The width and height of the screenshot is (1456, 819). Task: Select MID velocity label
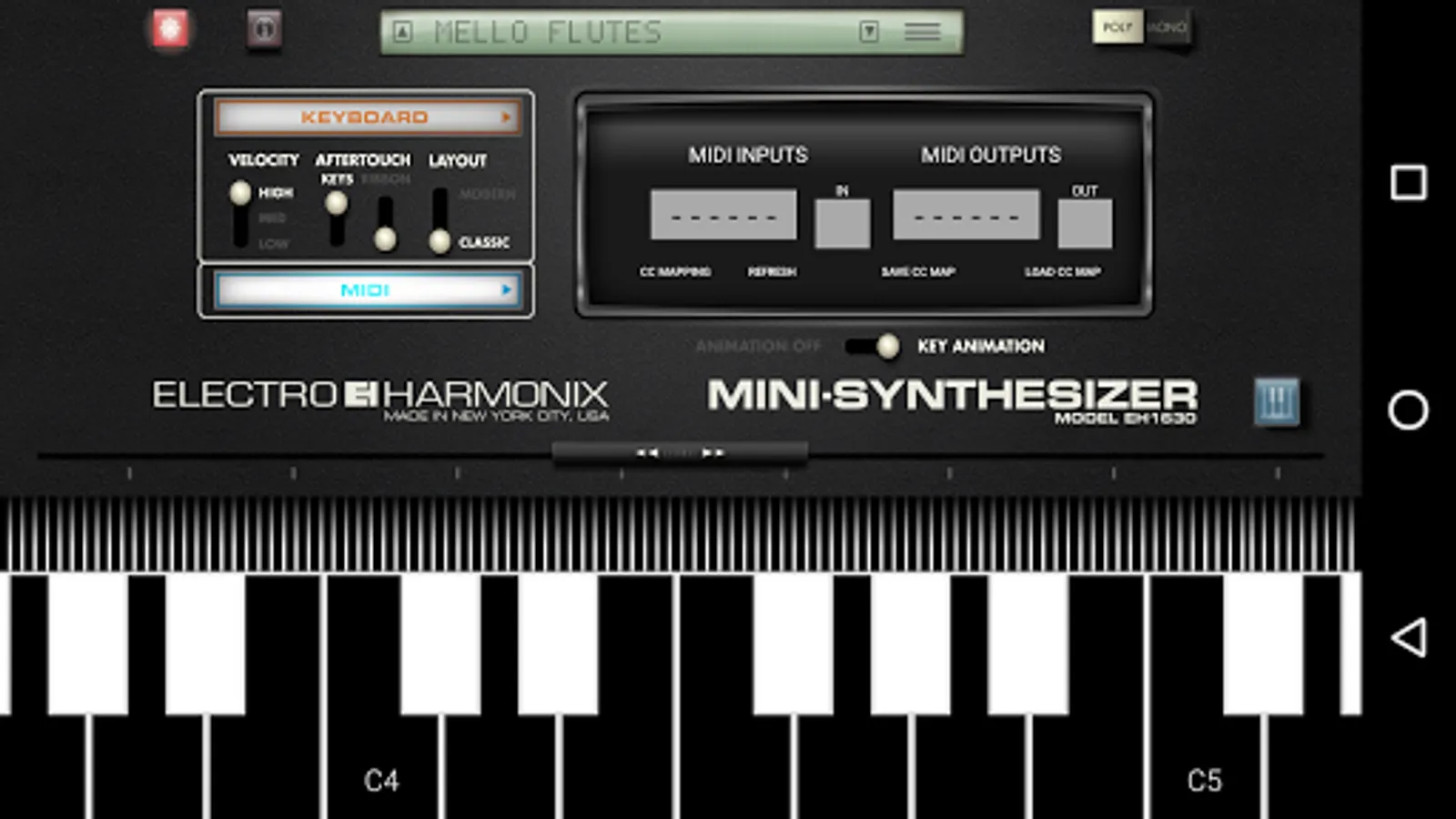272,218
